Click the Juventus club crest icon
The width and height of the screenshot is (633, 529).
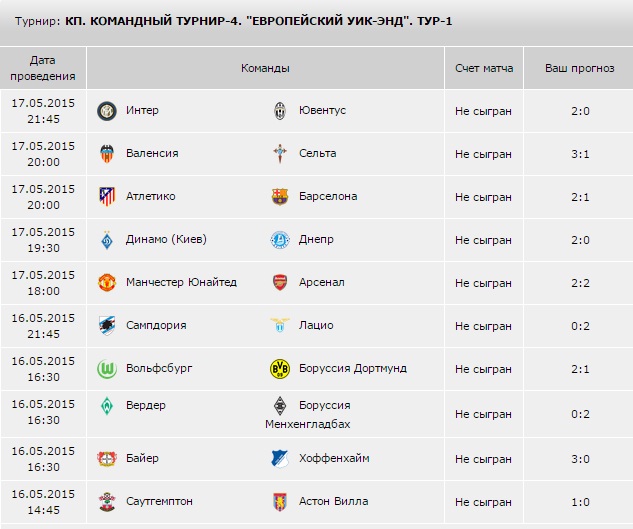pos(280,111)
